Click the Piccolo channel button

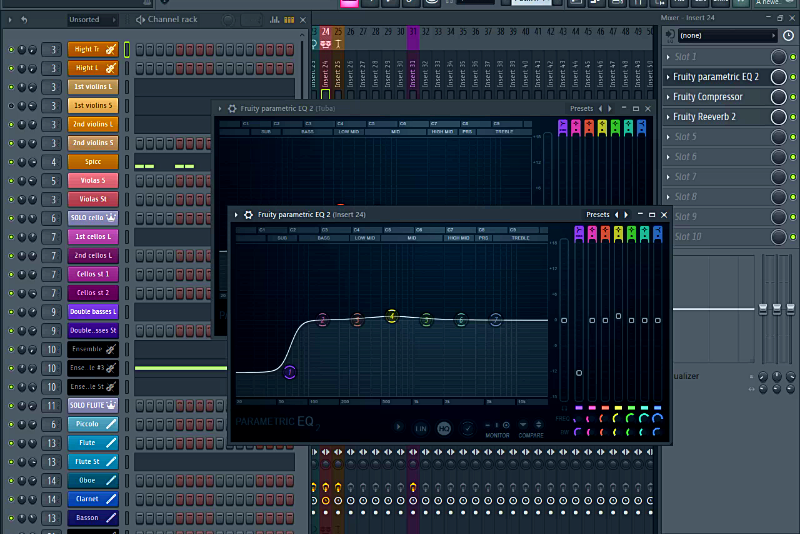coord(93,424)
